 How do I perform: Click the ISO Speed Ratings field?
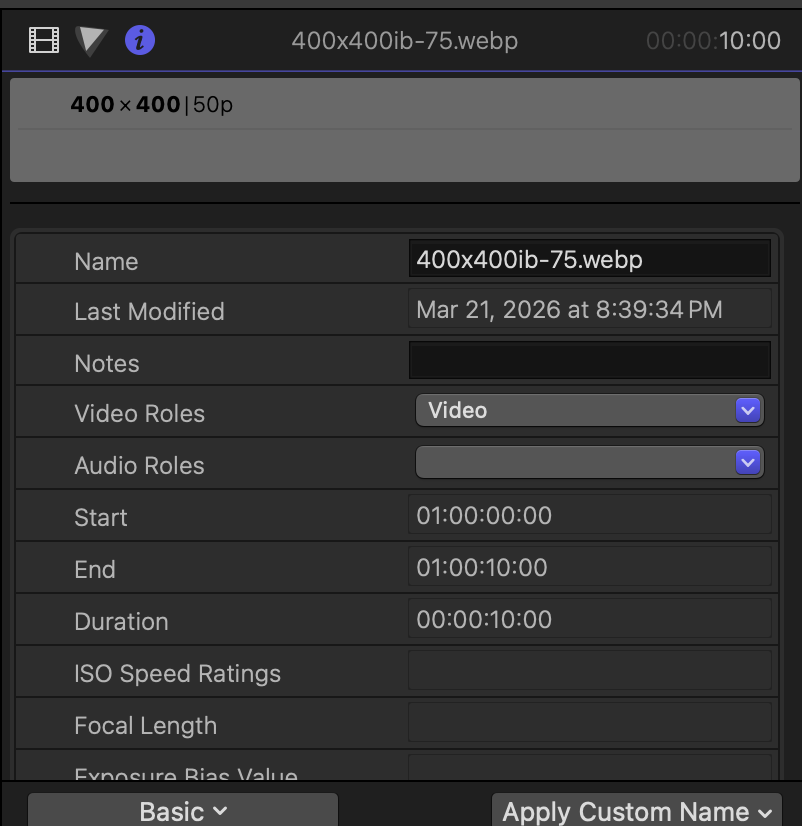[590, 670]
